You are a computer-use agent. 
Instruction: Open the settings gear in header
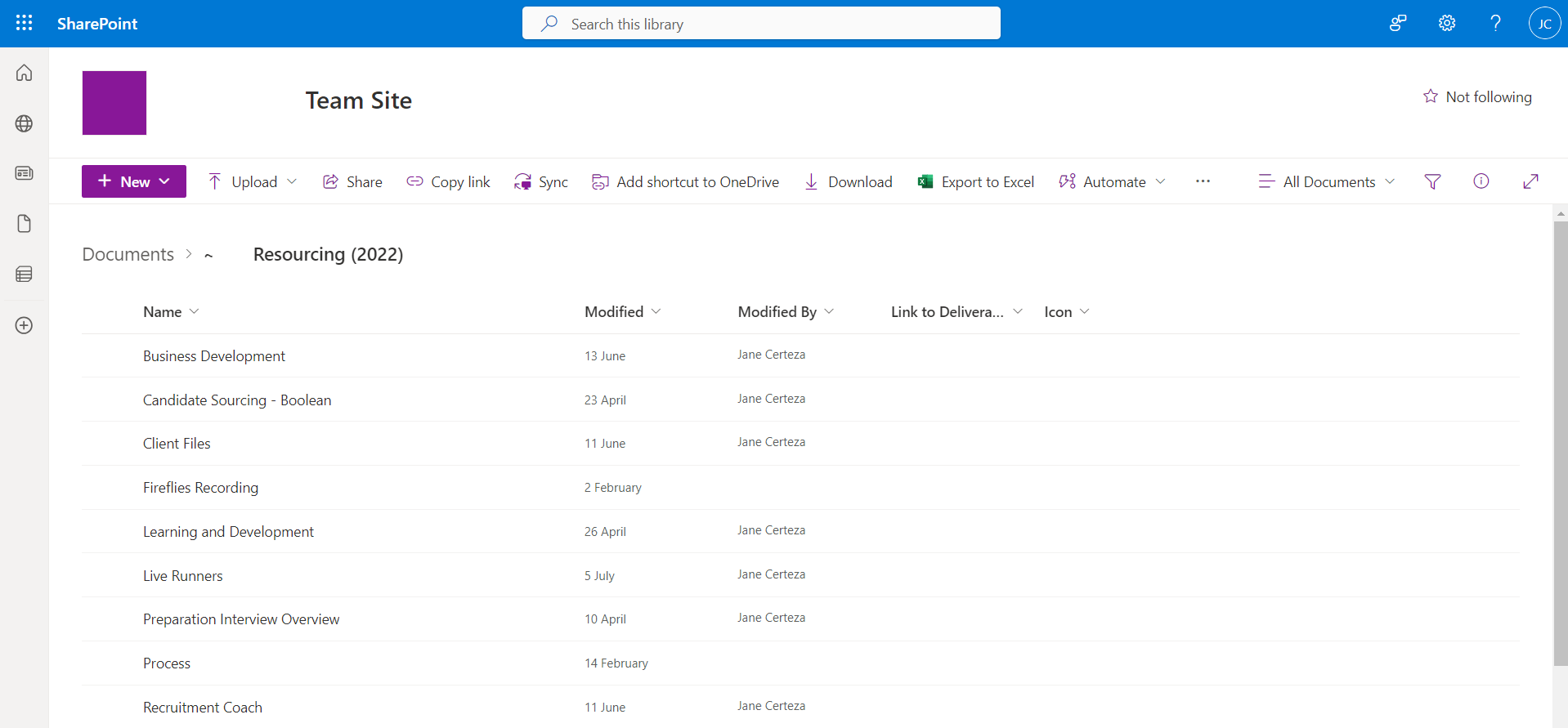(x=1447, y=23)
